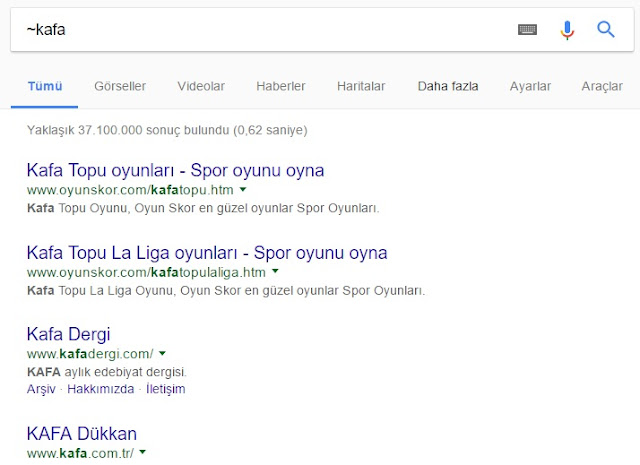Open the Arşiv sitelink
640x465 pixels.
[x=41, y=389]
